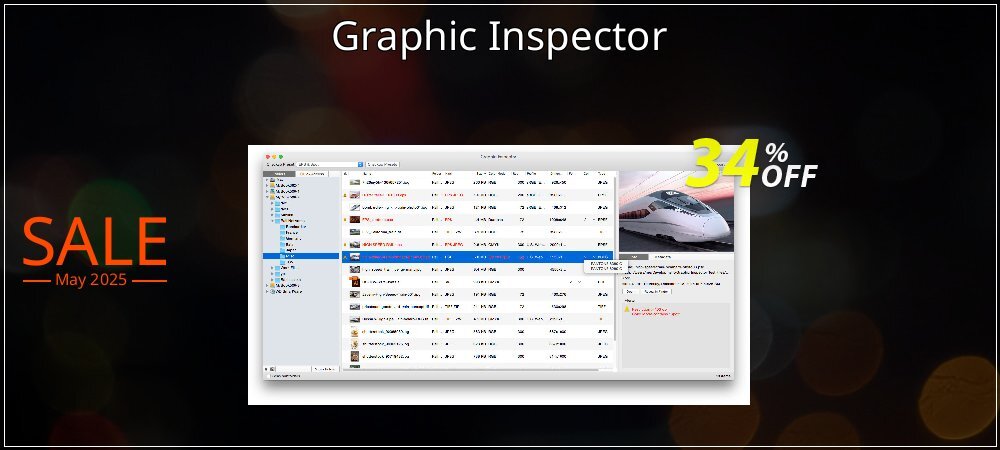The width and height of the screenshot is (1000, 450).
Task: Click the Adobe Illustrator file icon in the list
Action: coord(355,282)
